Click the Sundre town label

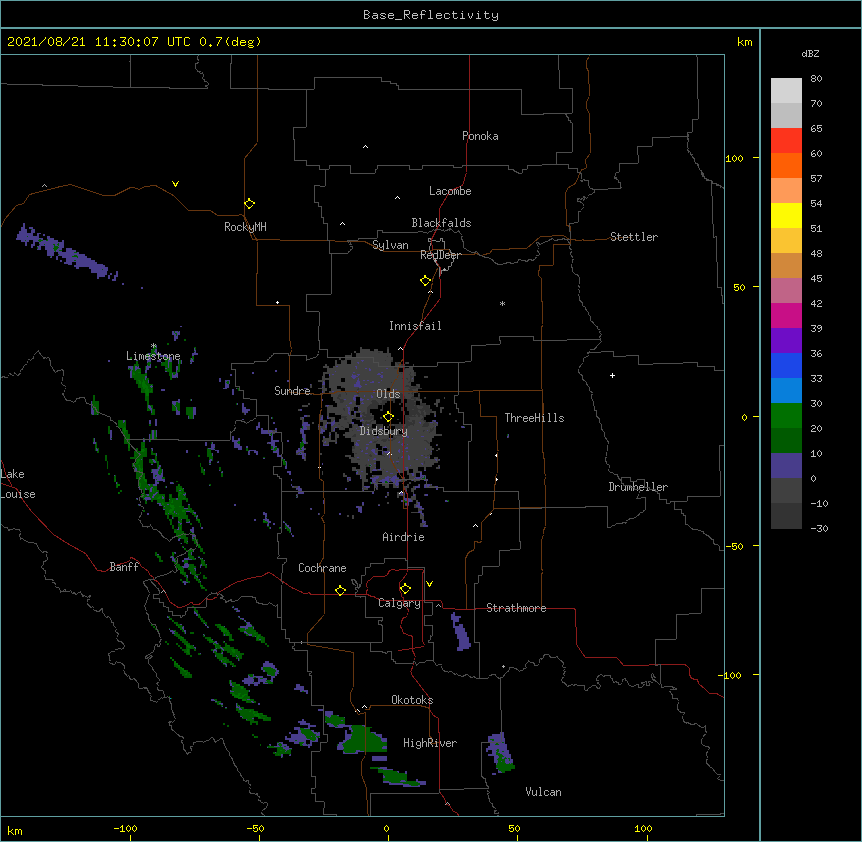pos(292,391)
